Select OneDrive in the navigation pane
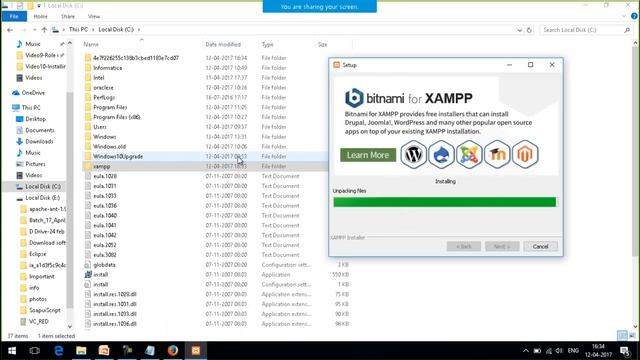The height and width of the screenshot is (360, 640). (33, 93)
